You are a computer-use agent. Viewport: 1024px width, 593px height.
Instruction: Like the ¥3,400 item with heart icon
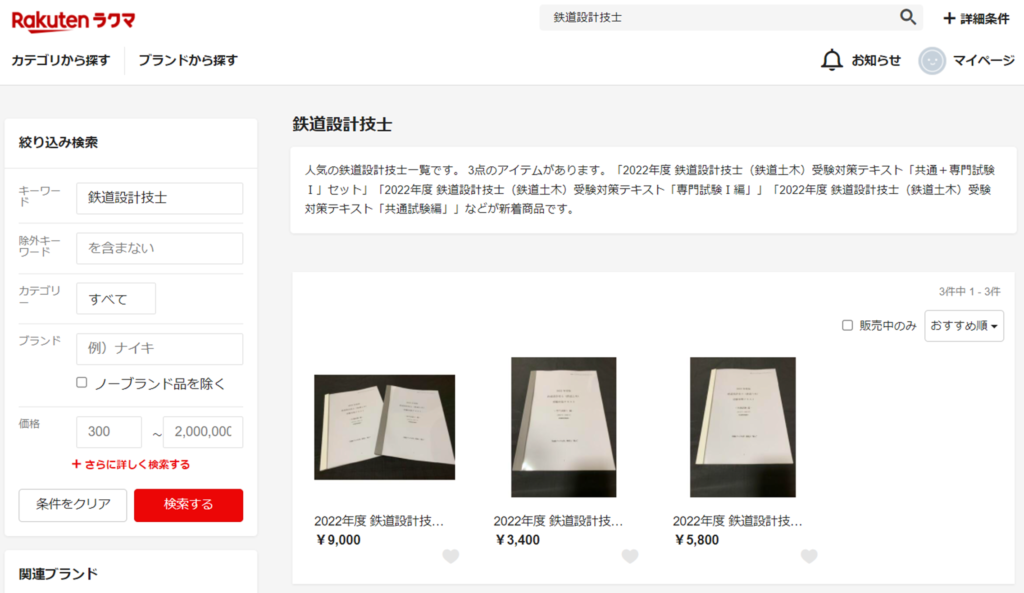tap(630, 556)
